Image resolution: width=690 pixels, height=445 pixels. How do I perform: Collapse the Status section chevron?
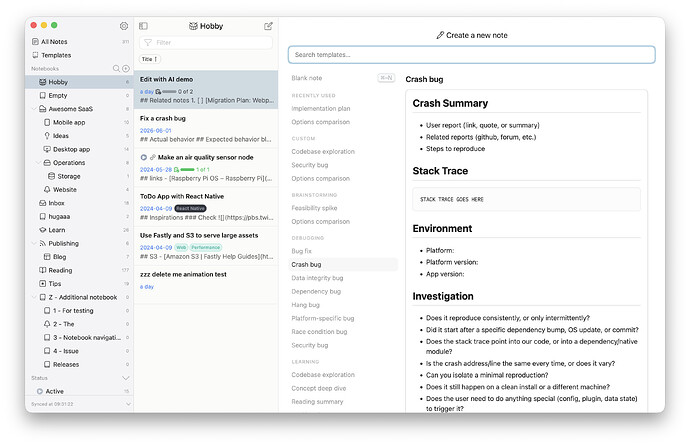point(126,378)
